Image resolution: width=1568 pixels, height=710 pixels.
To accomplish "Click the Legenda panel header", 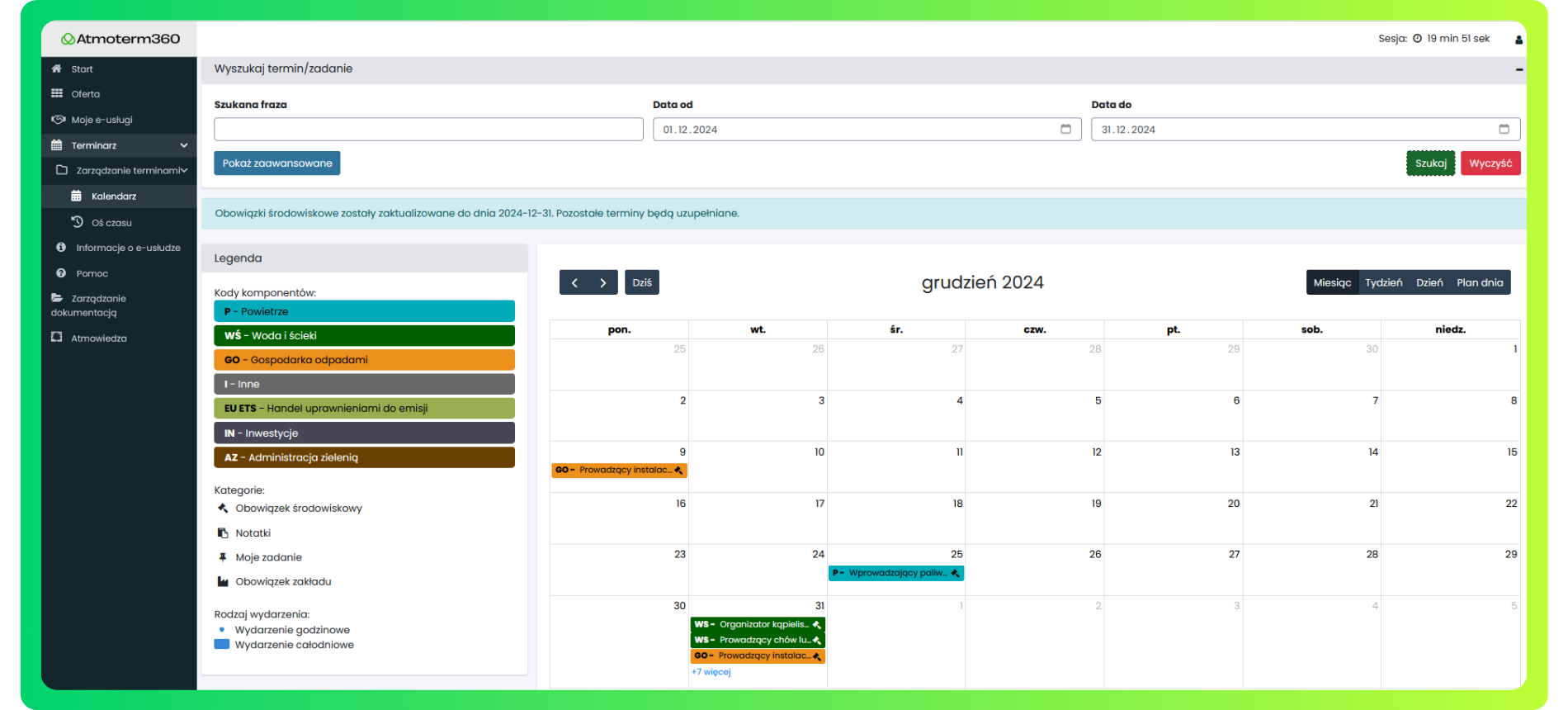I will pos(364,258).
